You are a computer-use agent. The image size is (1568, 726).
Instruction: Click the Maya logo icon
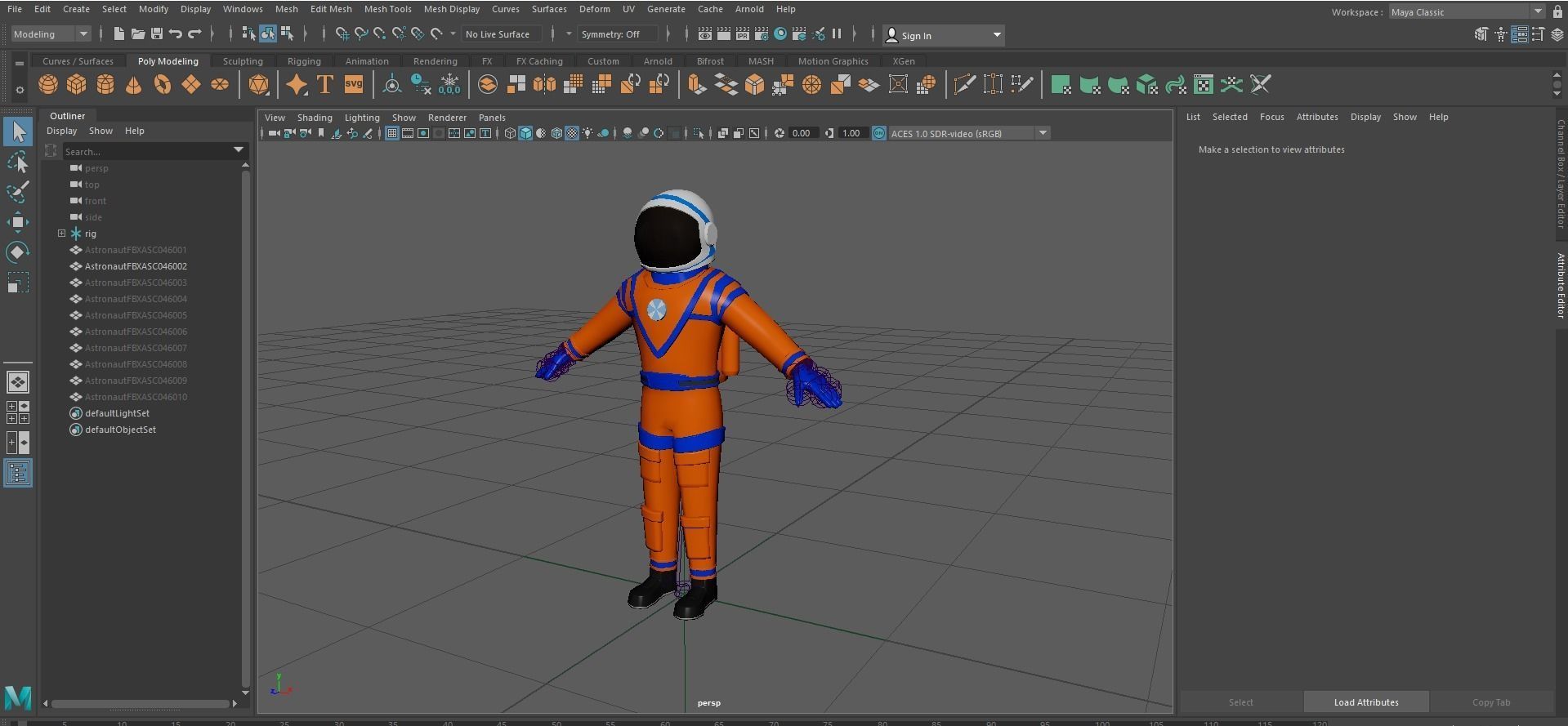pyautogui.click(x=18, y=698)
